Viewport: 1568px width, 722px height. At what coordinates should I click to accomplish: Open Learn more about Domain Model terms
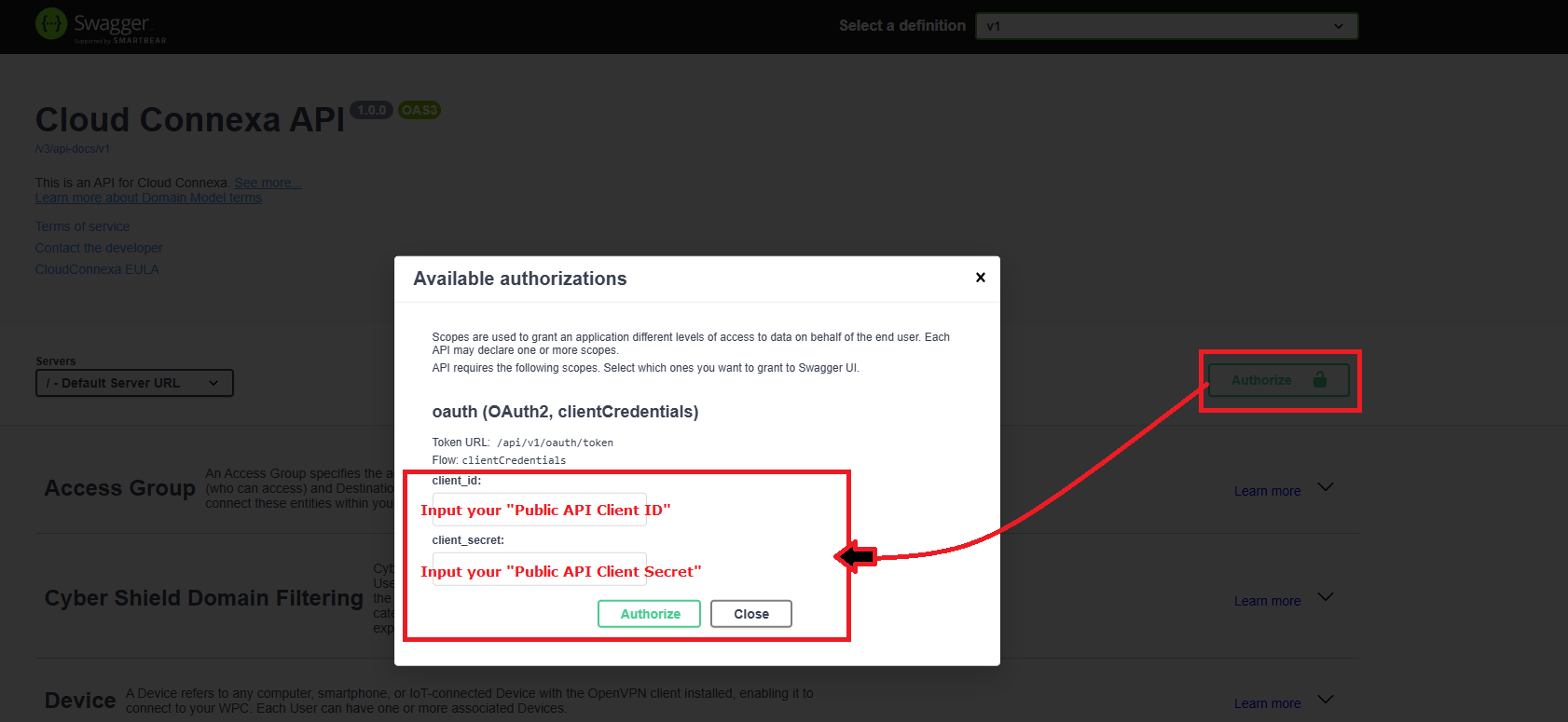pyautogui.click(x=148, y=198)
